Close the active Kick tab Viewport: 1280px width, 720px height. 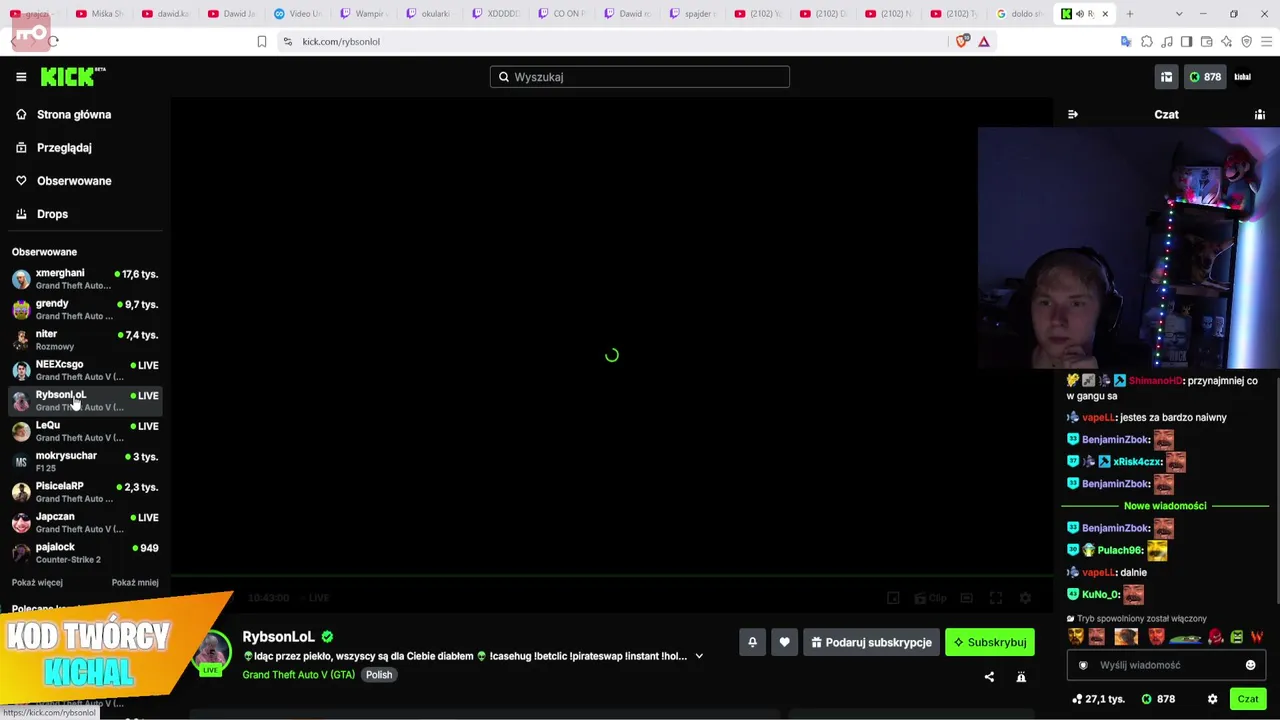[1105, 14]
